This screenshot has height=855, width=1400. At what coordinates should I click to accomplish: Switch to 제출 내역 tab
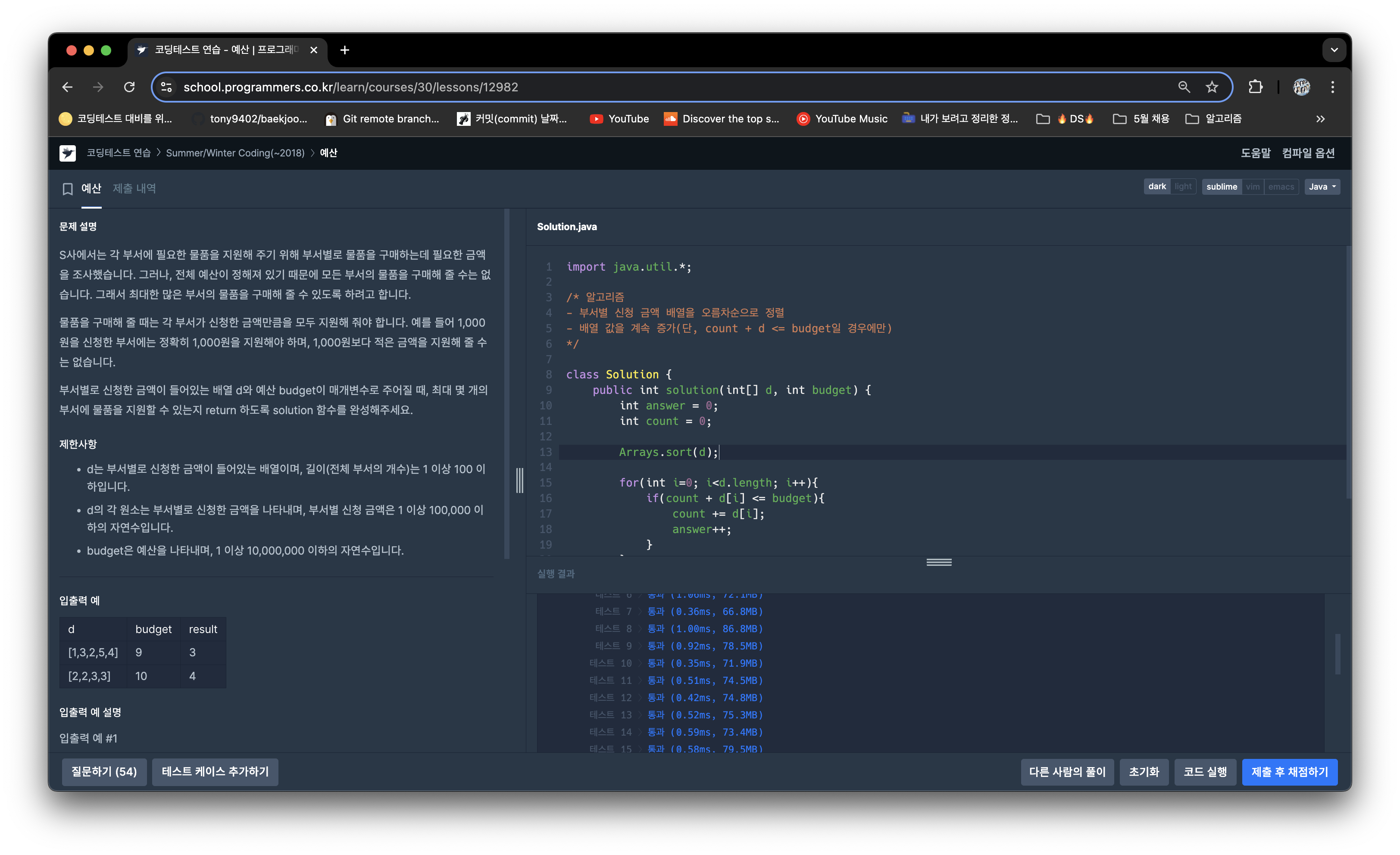click(x=134, y=189)
